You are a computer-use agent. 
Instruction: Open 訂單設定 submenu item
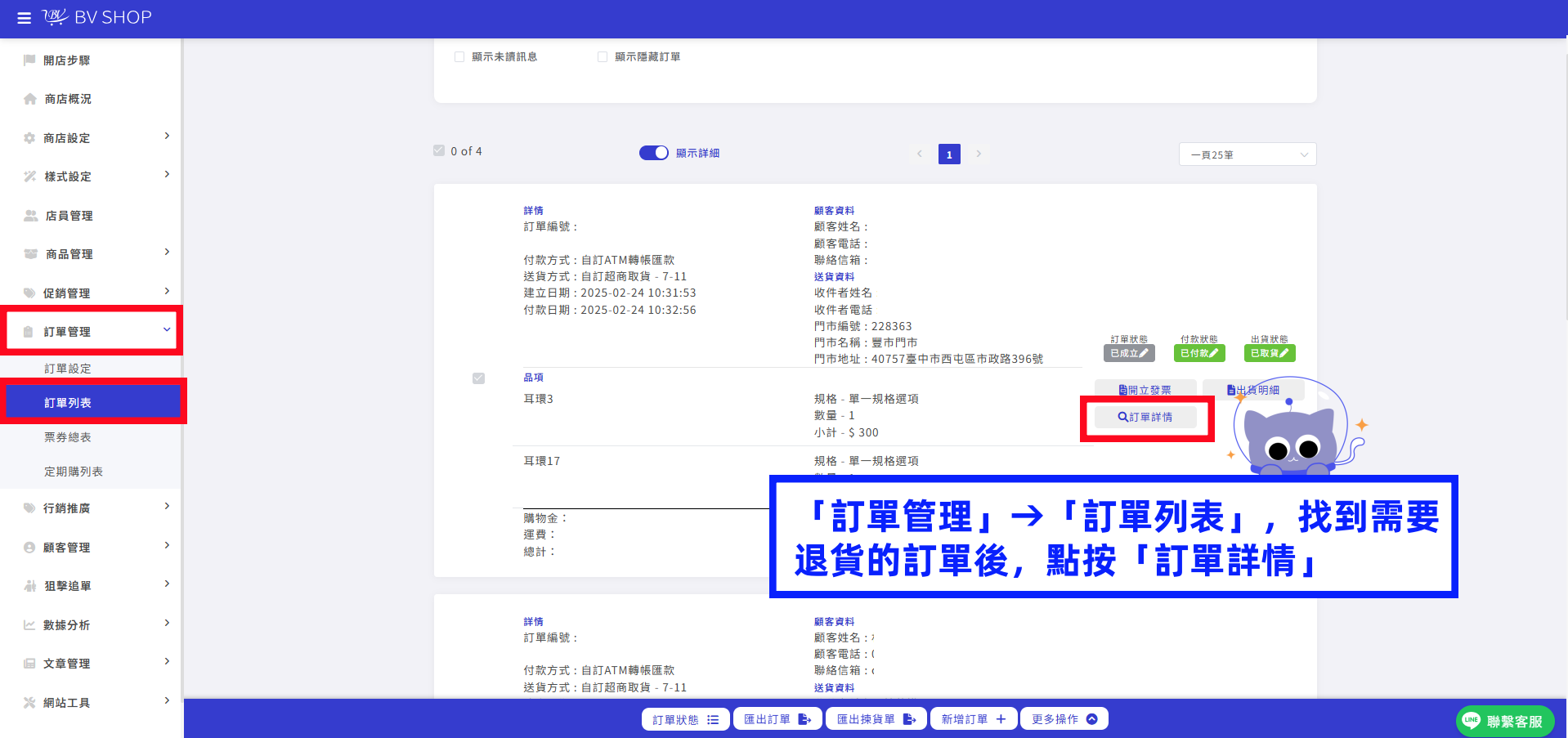point(68,369)
